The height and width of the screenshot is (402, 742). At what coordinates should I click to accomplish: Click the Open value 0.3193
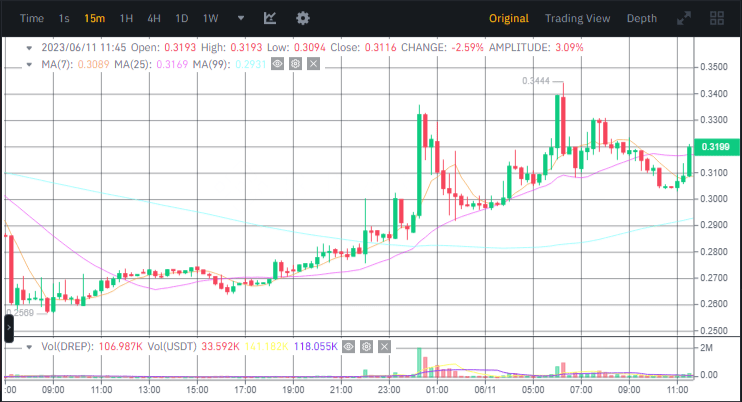(180, 47)
